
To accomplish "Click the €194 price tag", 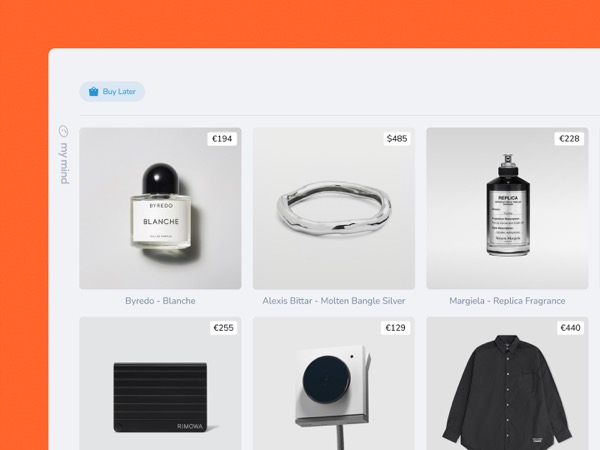I will 222,139.
